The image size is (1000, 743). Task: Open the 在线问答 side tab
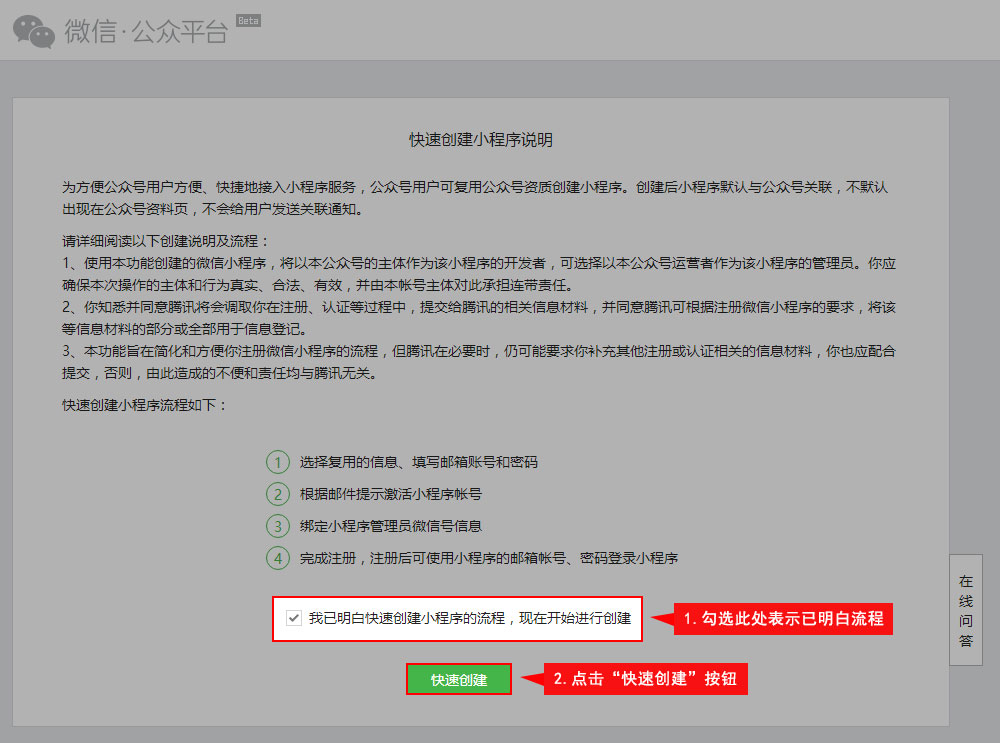[x=965, y=610]
